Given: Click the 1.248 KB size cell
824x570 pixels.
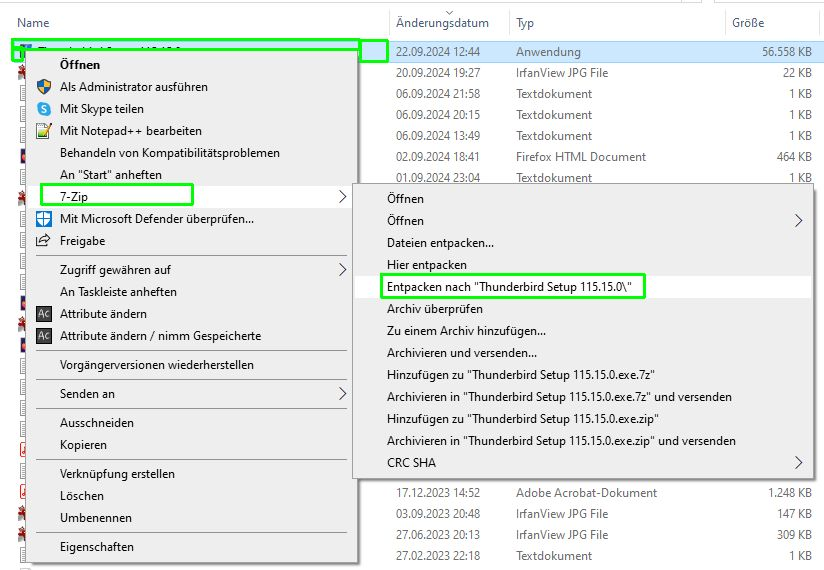Looking at the screenshot, I should pyautogui.click(x=790, y=493).
